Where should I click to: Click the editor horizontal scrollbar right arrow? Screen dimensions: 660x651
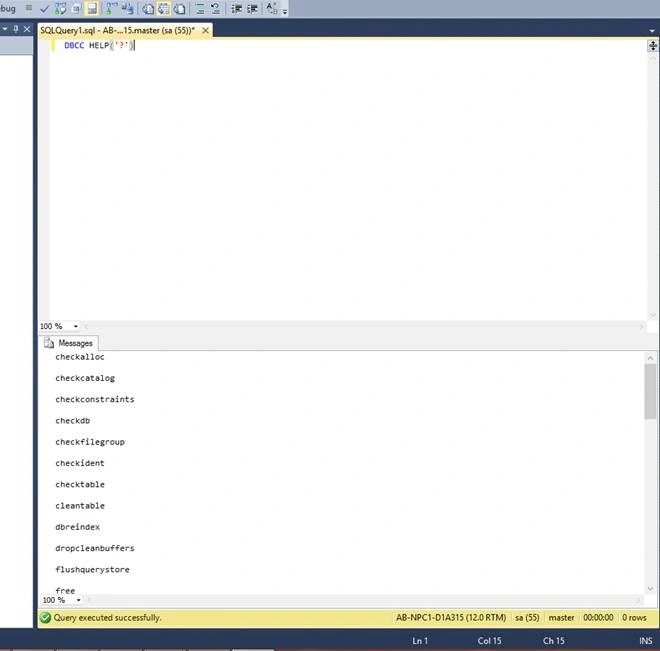(x=642, y=327)
